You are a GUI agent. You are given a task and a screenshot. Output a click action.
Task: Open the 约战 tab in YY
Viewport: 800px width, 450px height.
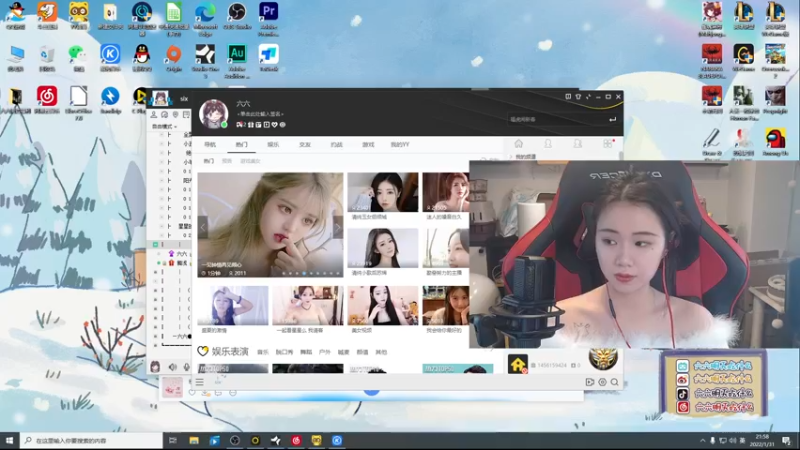pos(336,145)
